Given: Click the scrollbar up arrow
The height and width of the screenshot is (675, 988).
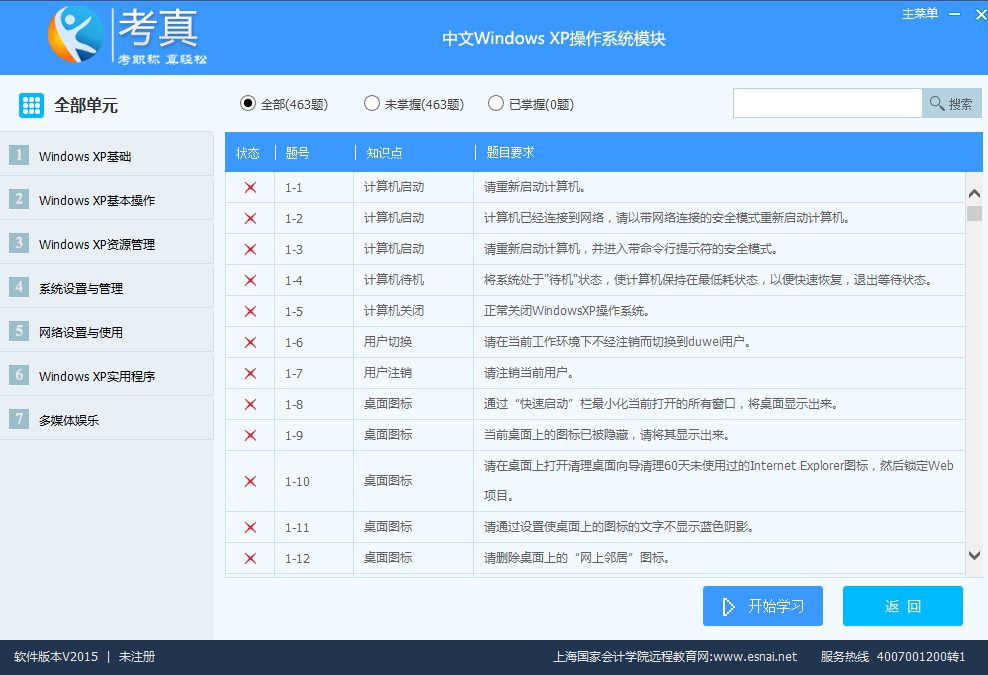Looking at the screenshot, I should point(974,193).
